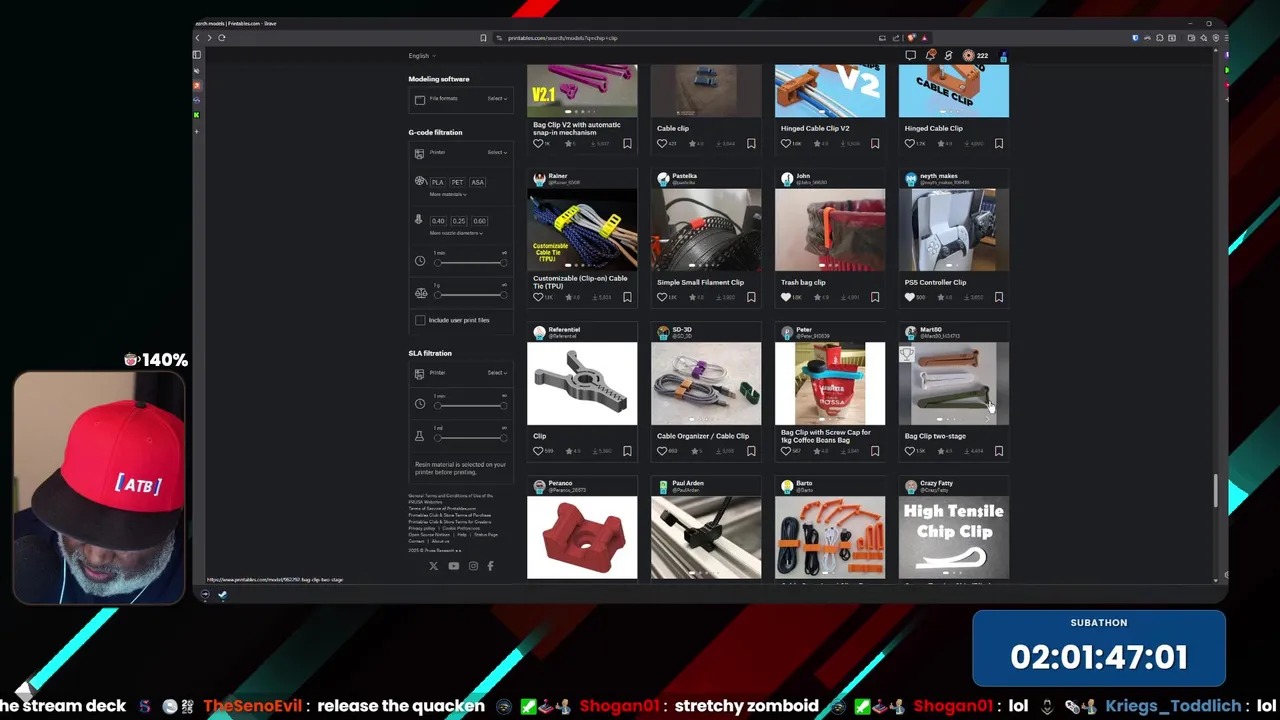1280x720 pixels.
Task: Toggle the 0.60 nozzle diameter filter
Action: click(x=479, y=221)
